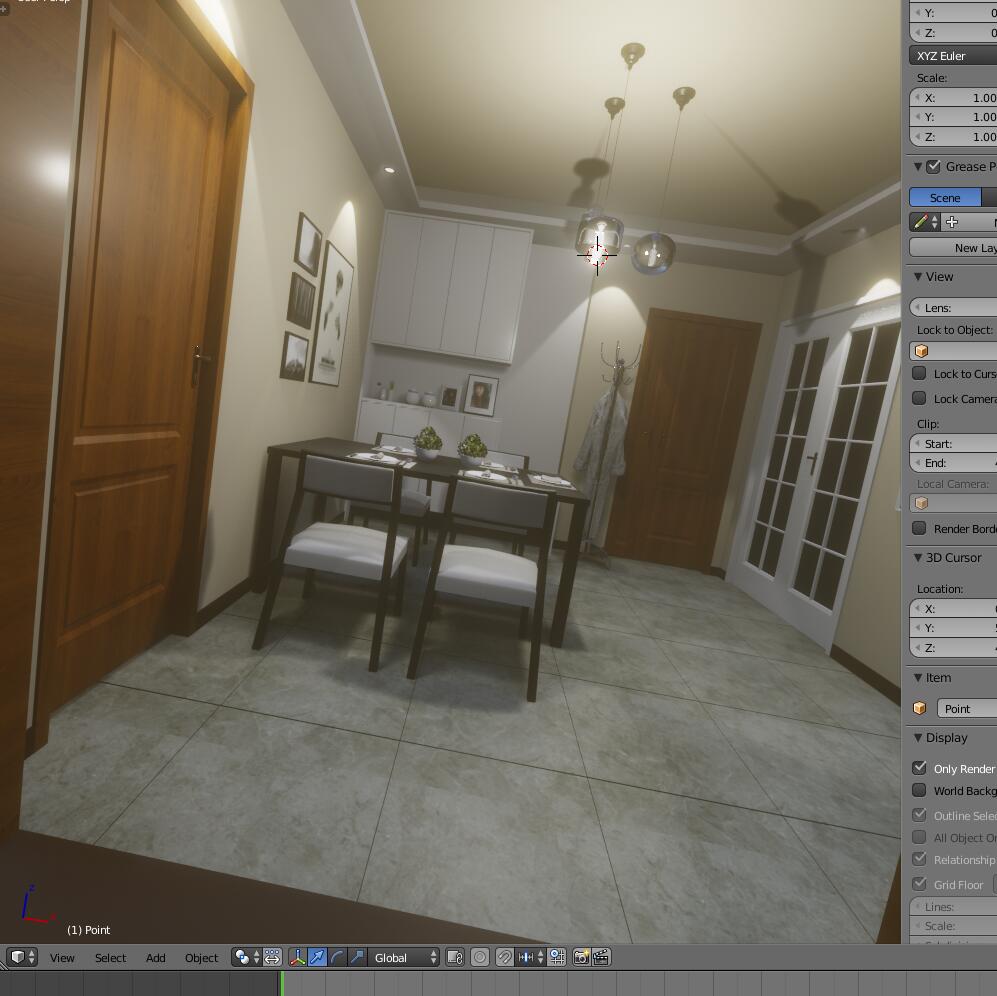Screen dimensions: 997x996
Task: Click the 3D cursor crosshair in viewport
Action: 597,255
